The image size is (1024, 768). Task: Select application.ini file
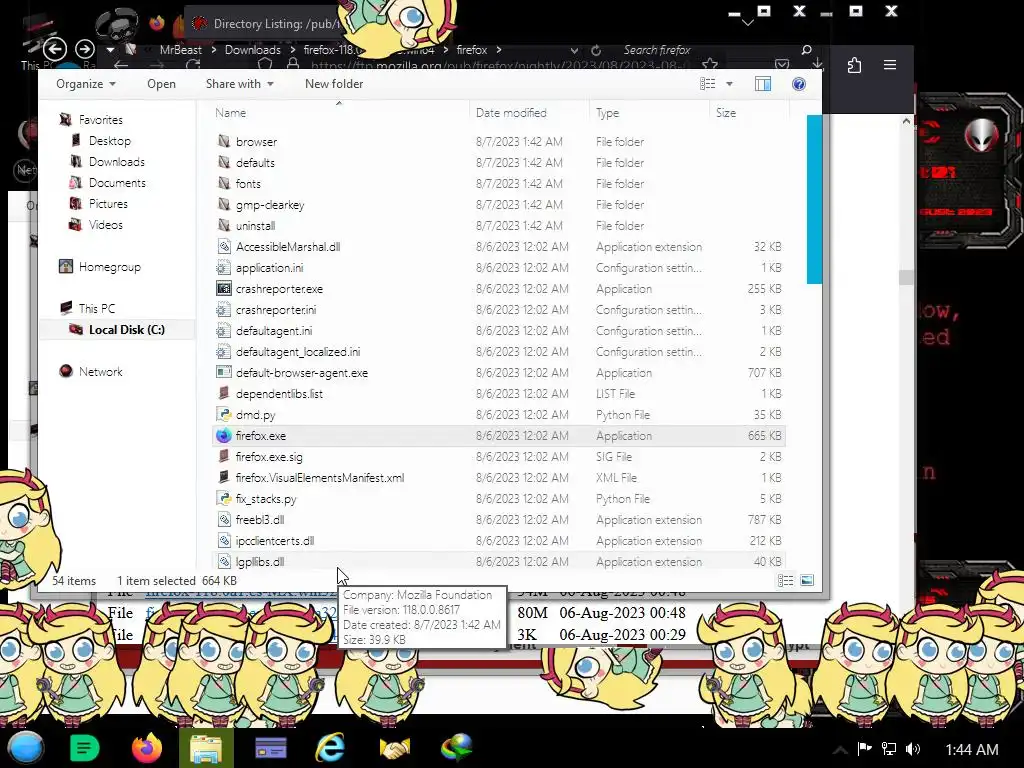click(x=269, y=267)
